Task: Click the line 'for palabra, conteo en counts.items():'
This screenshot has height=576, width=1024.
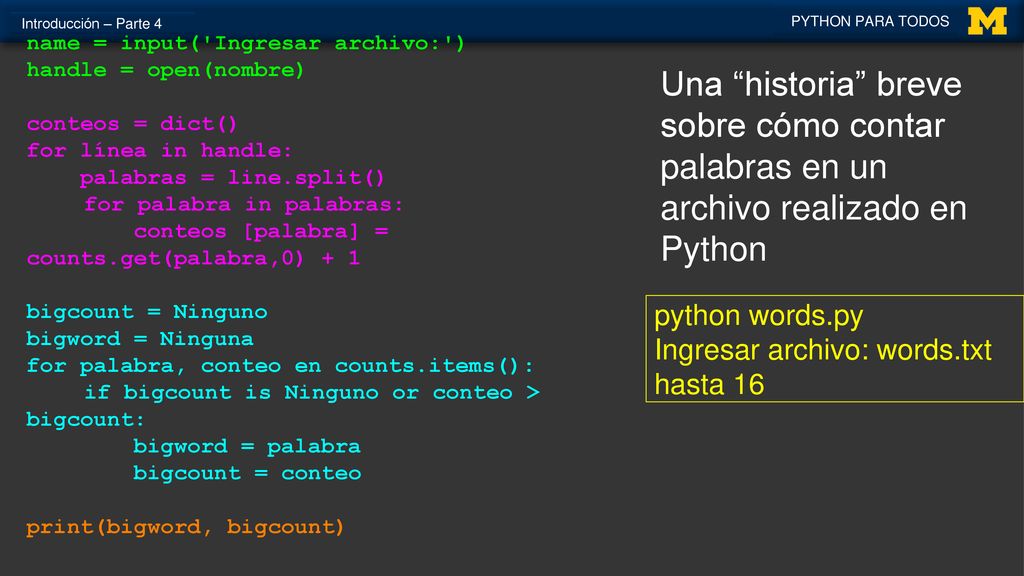Action: (280, 366)
